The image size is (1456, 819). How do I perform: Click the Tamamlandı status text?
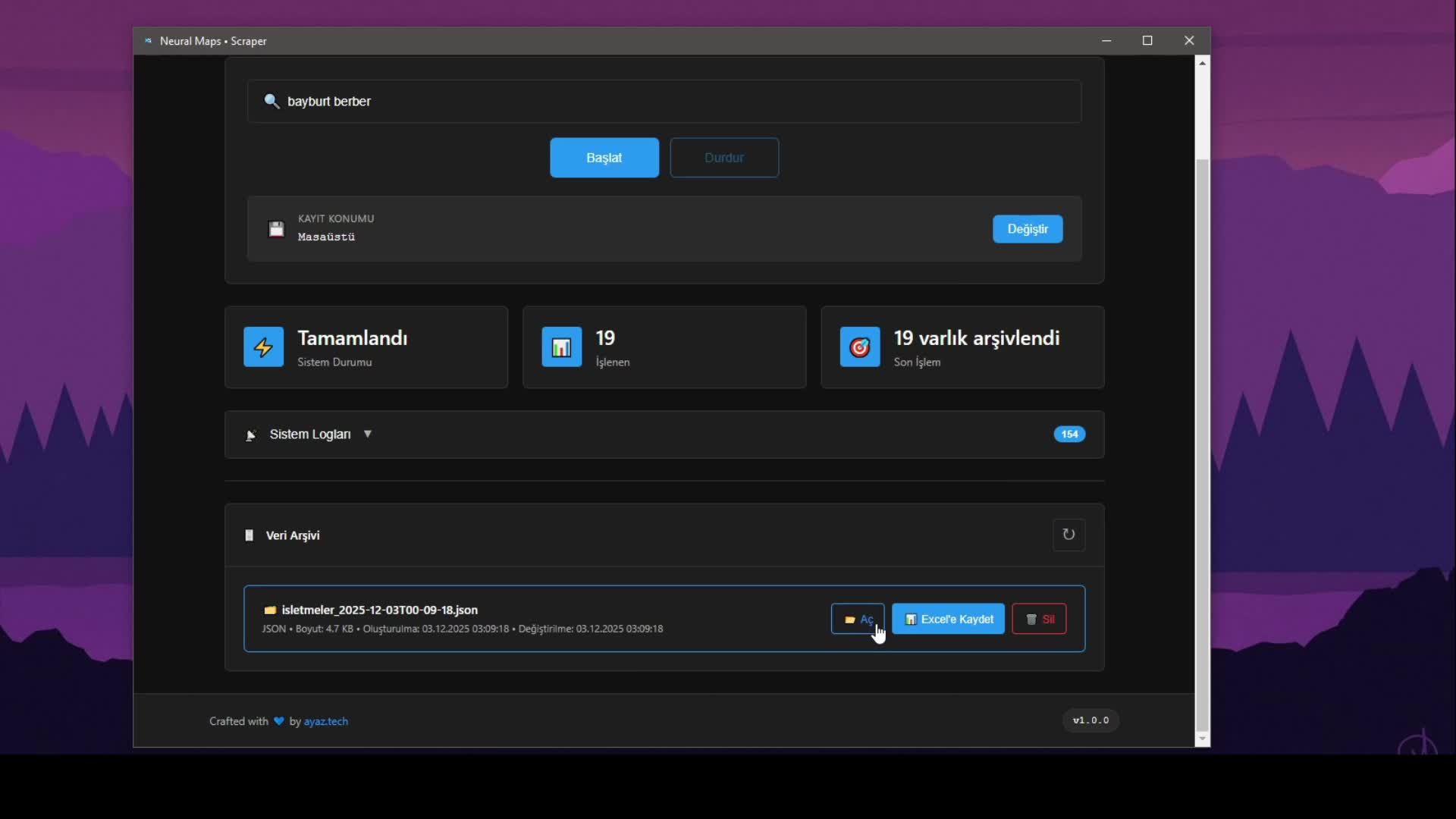[353, 338]
